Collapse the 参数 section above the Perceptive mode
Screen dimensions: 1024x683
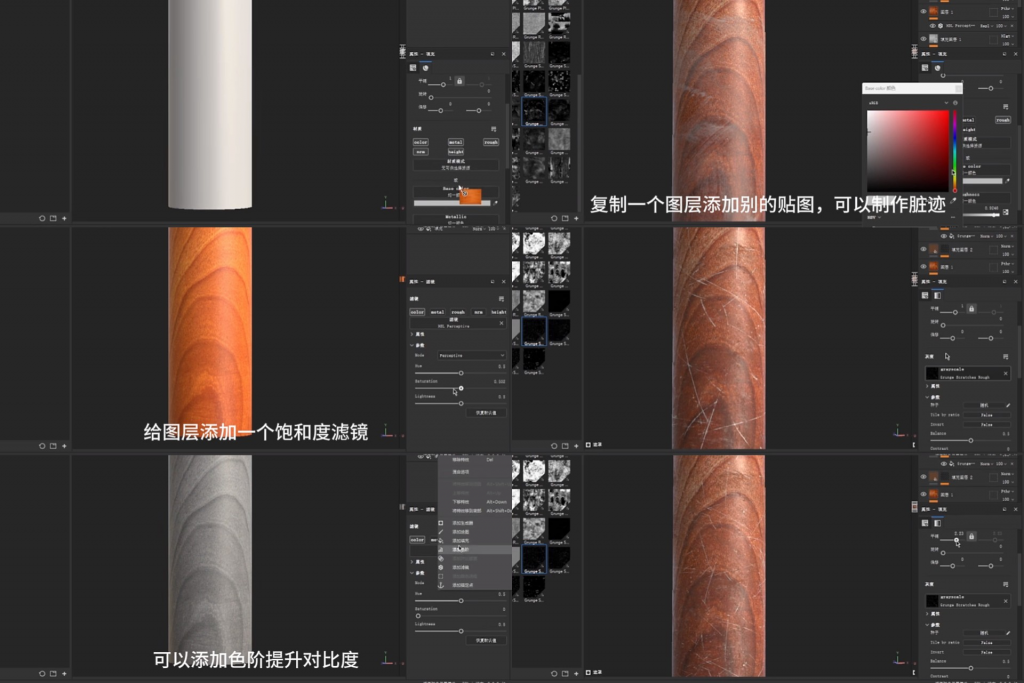(412, 345)
